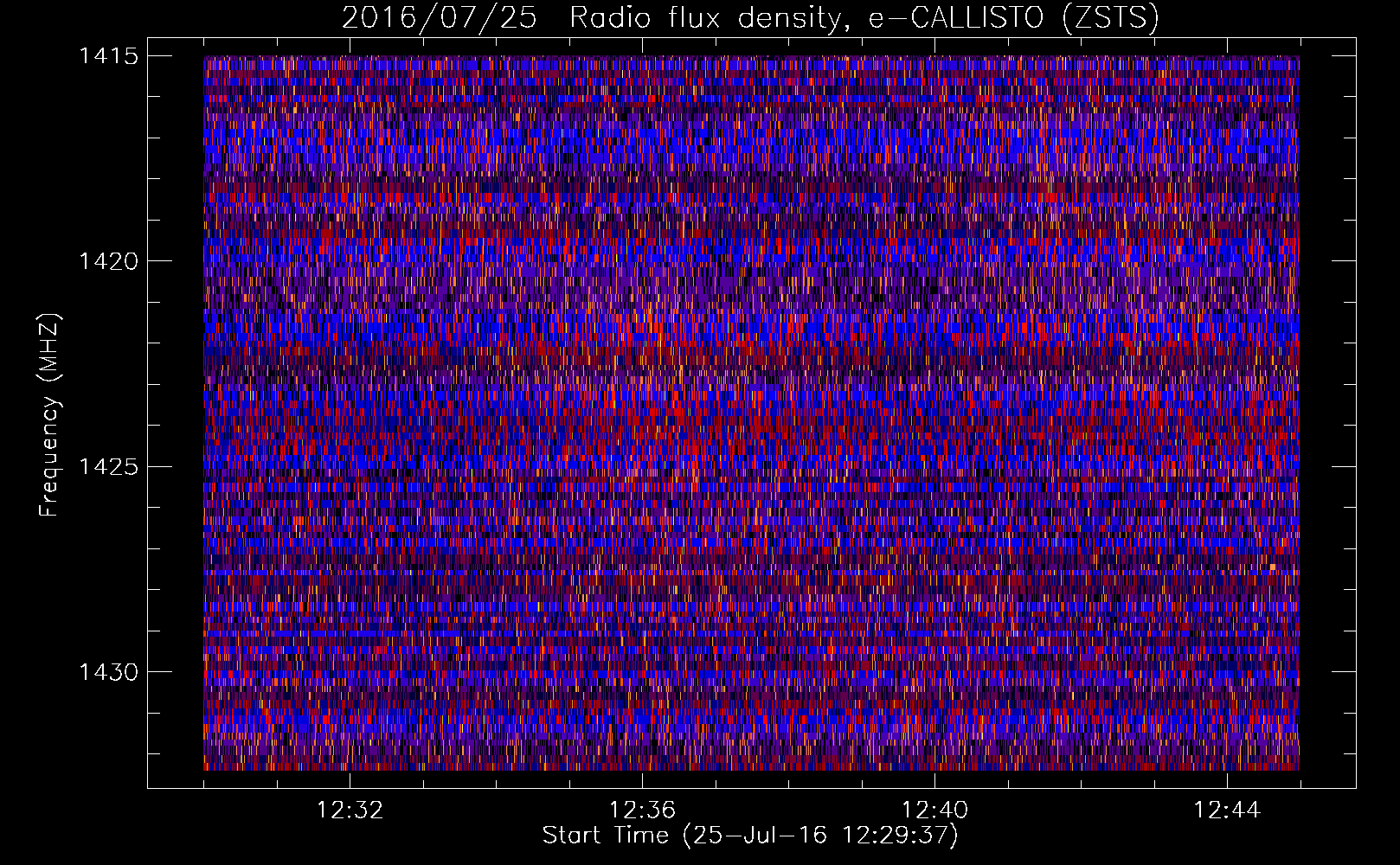
Task: Click the 1430 frequency tick label
Action: (x=109, y=672)
